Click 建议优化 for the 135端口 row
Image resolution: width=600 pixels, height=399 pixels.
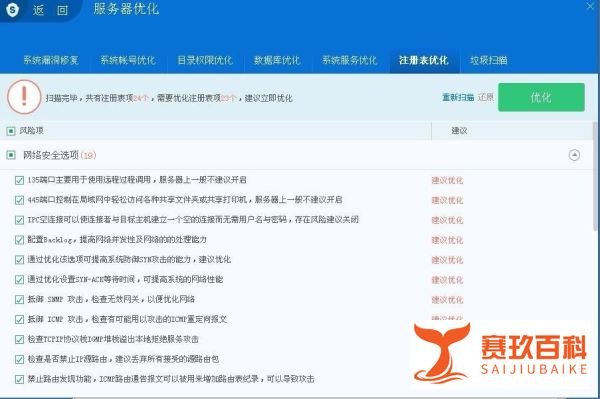tap(447, 180)
